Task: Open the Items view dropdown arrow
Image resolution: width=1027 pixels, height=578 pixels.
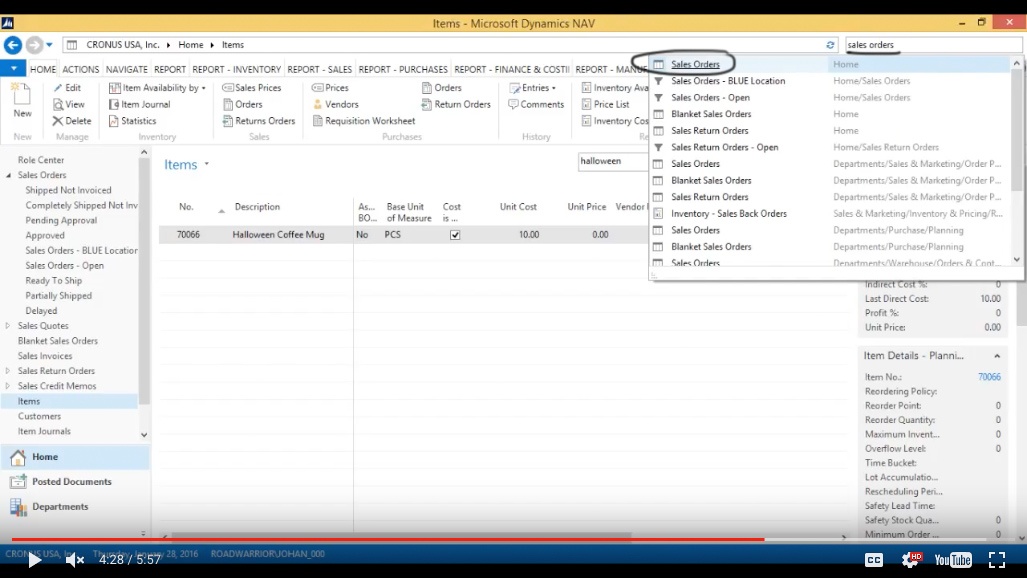Action: (206, 164)
